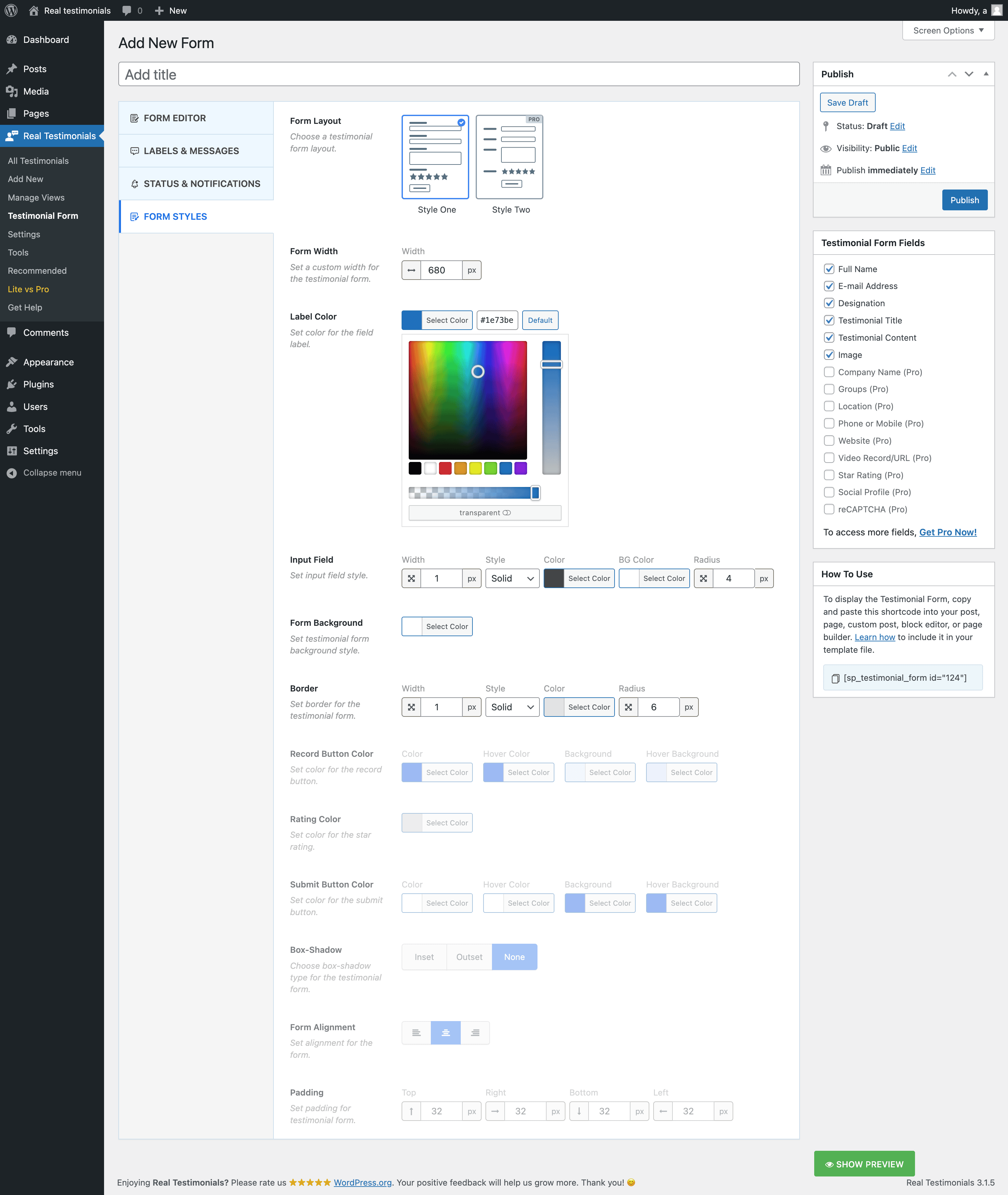
Task: Open the Input Field style dropdown
Action: [x=511, y=579]
